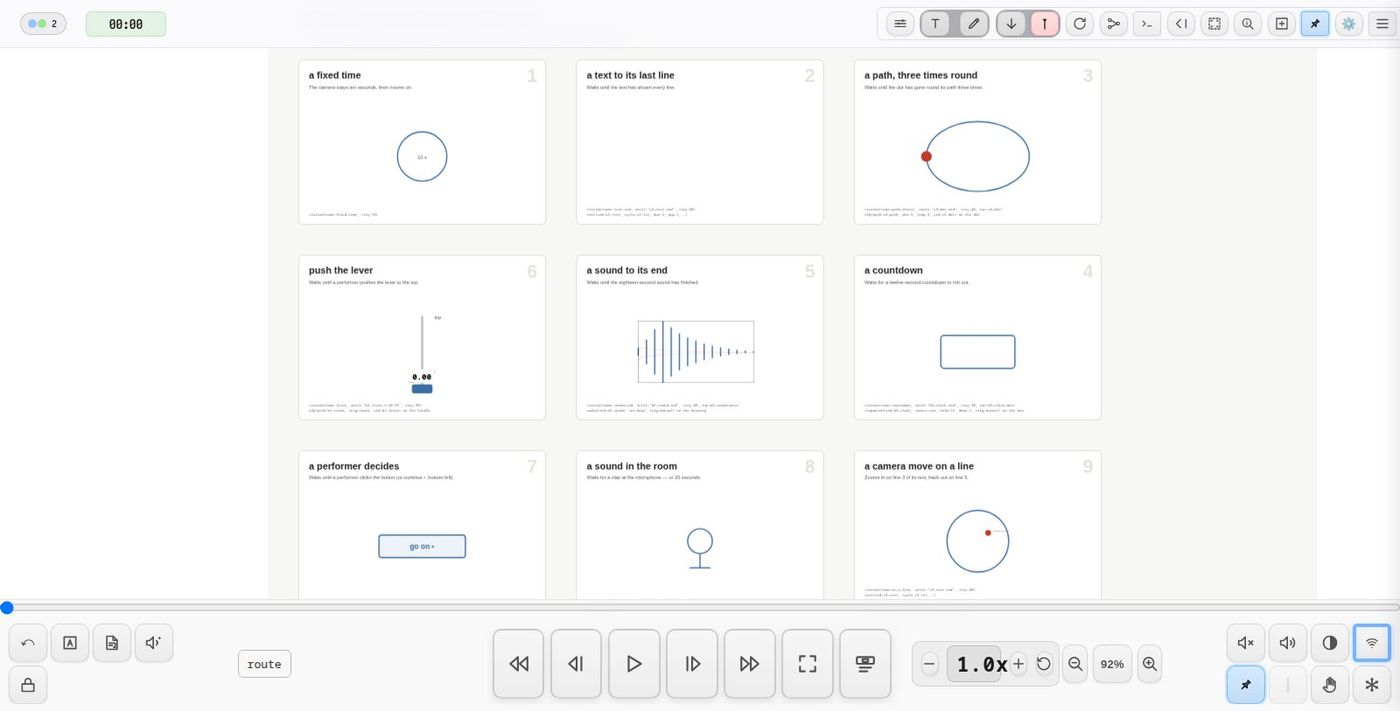1400x711 pixels.
Task: Start playback with the play button
Action: 634,664
